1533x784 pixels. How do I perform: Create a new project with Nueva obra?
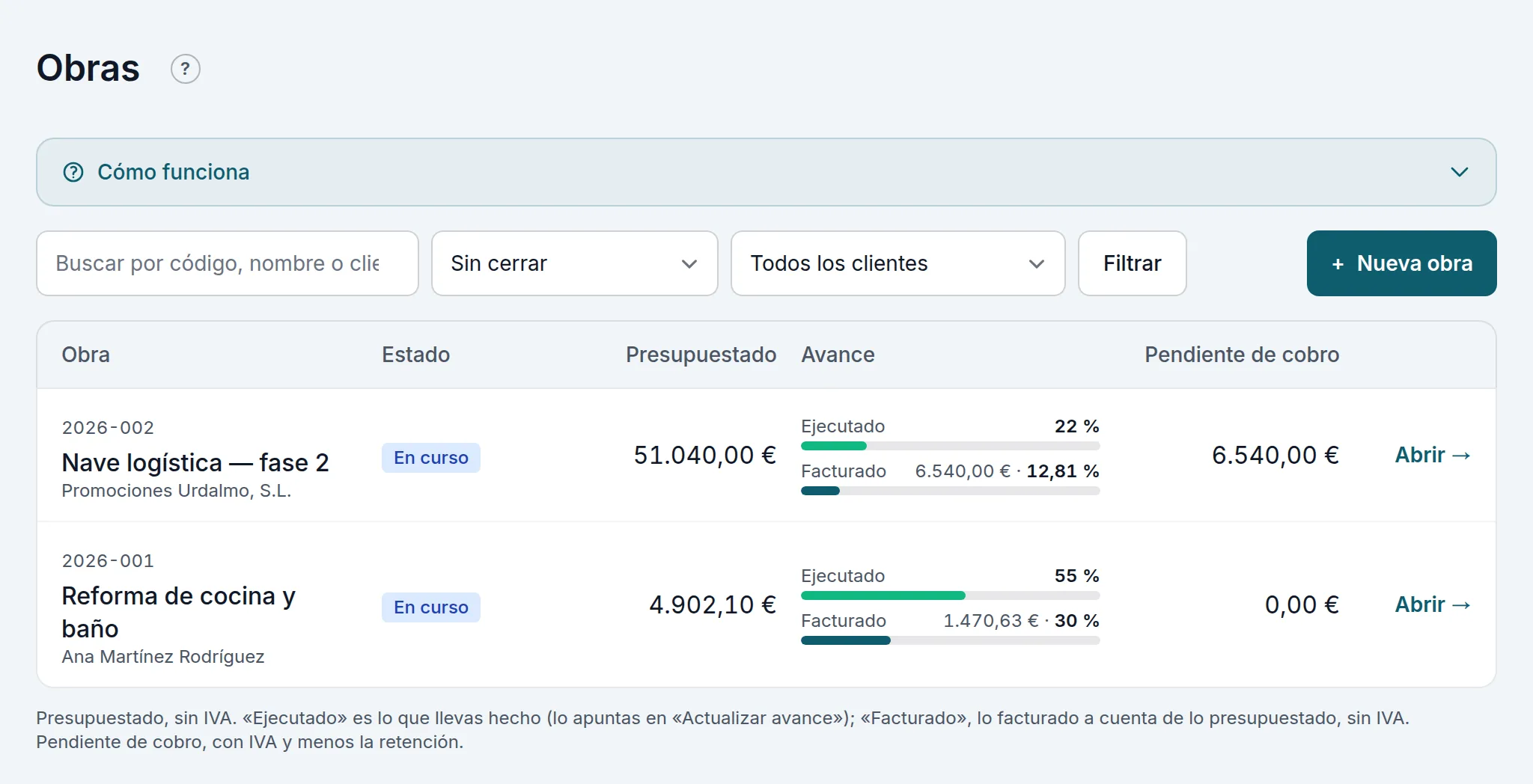click(x=1402, y=263)
